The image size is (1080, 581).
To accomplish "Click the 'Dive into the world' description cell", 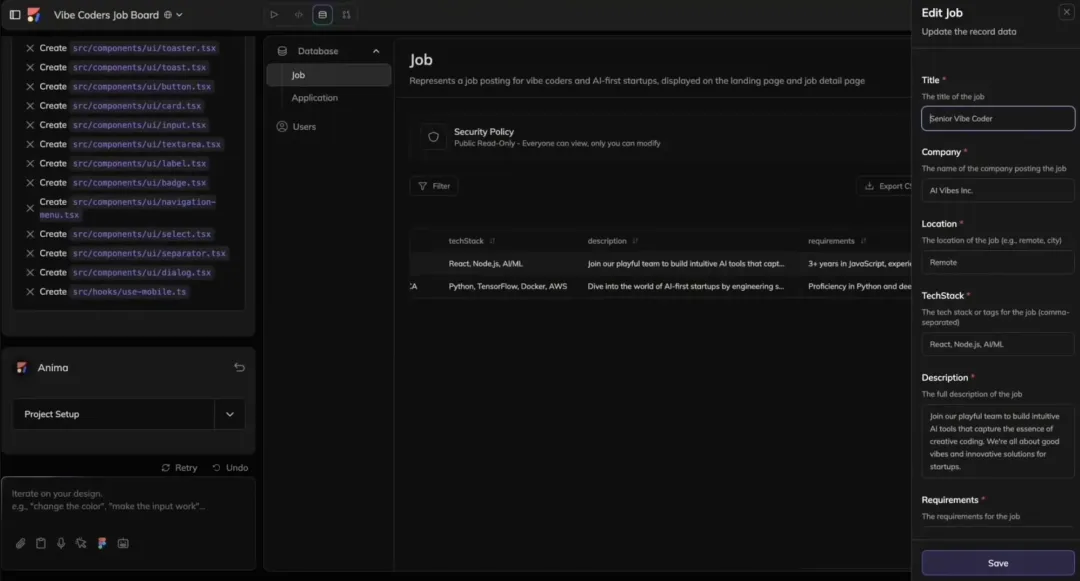I will coord(685,286).
